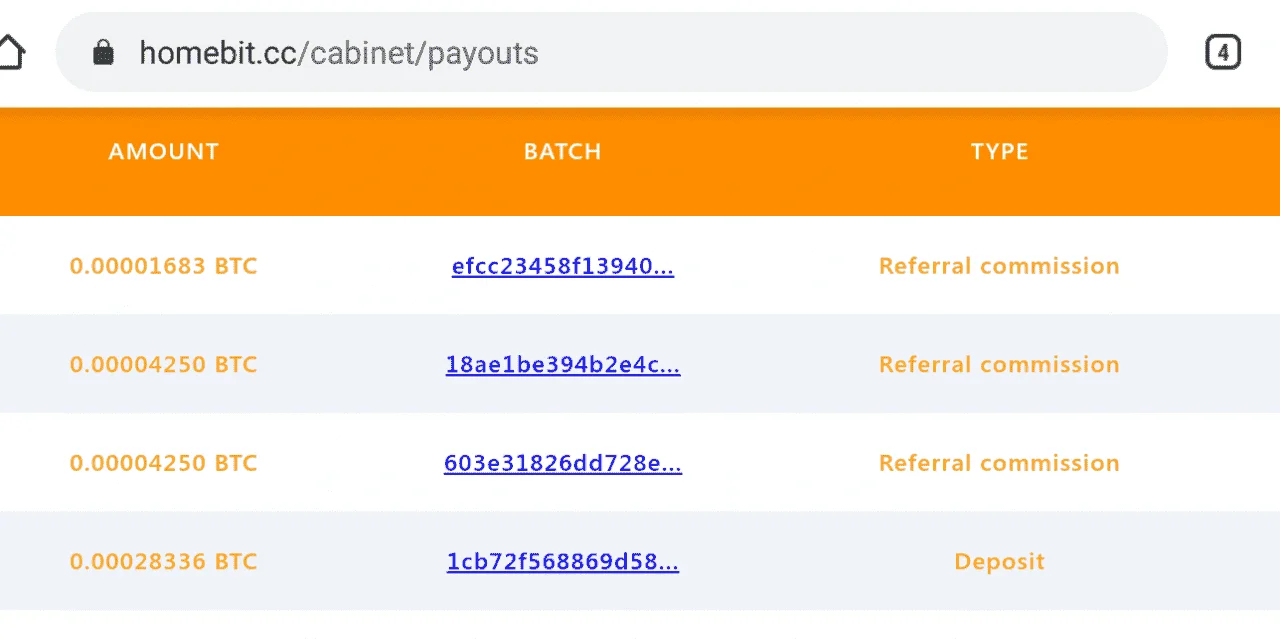Select the first 0.00004250 BTC amount
Viewport: 1280px width, 639px height.
[x=164, y=365]
